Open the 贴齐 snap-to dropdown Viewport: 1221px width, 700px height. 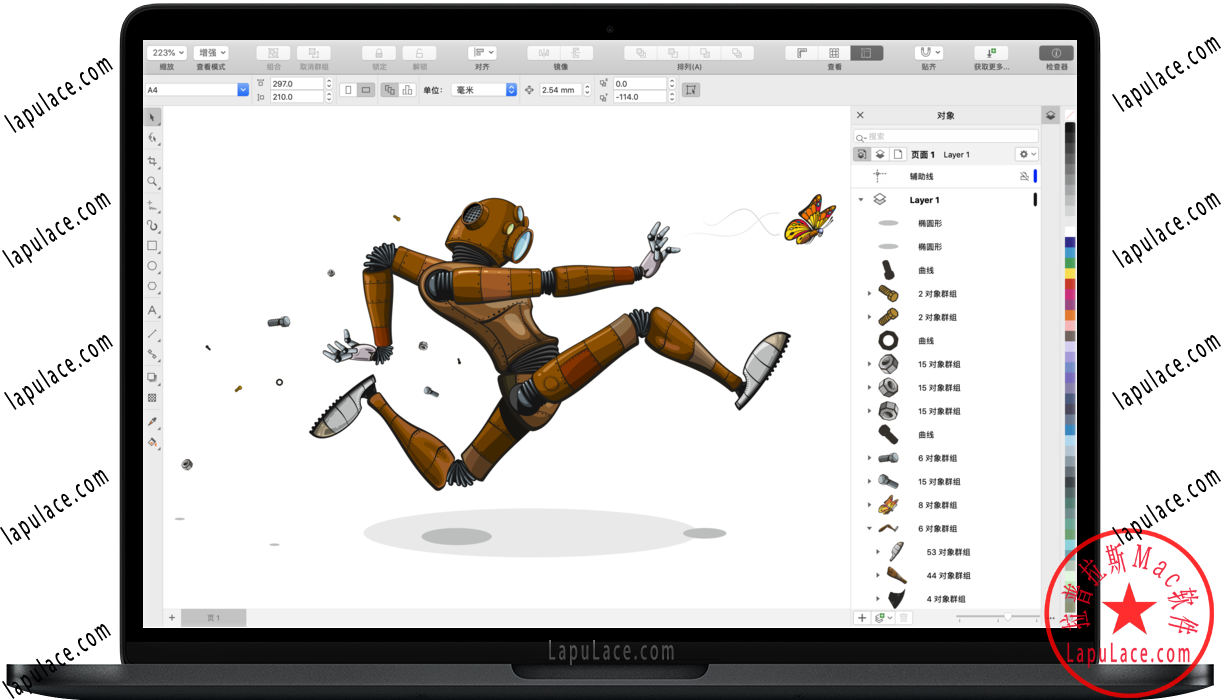coord(928,53)
